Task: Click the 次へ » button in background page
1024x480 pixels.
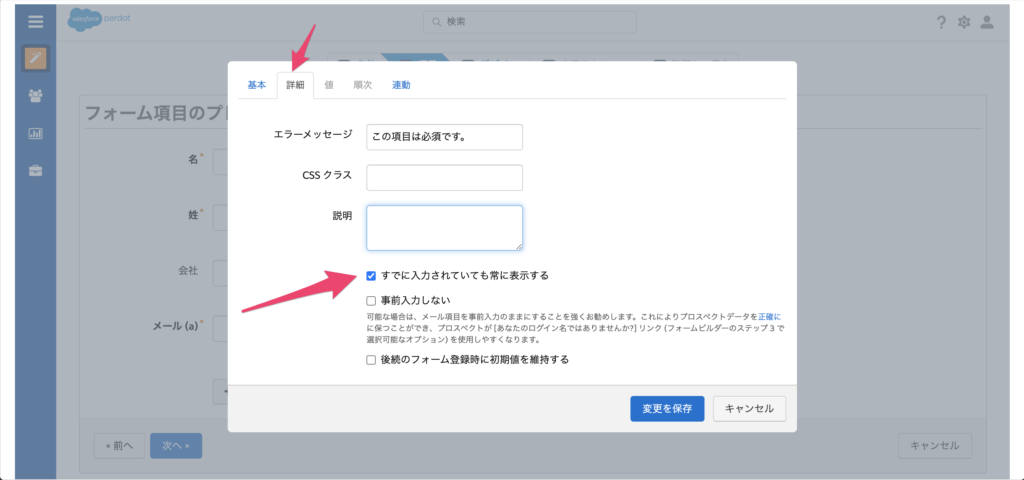Action: 176,445
